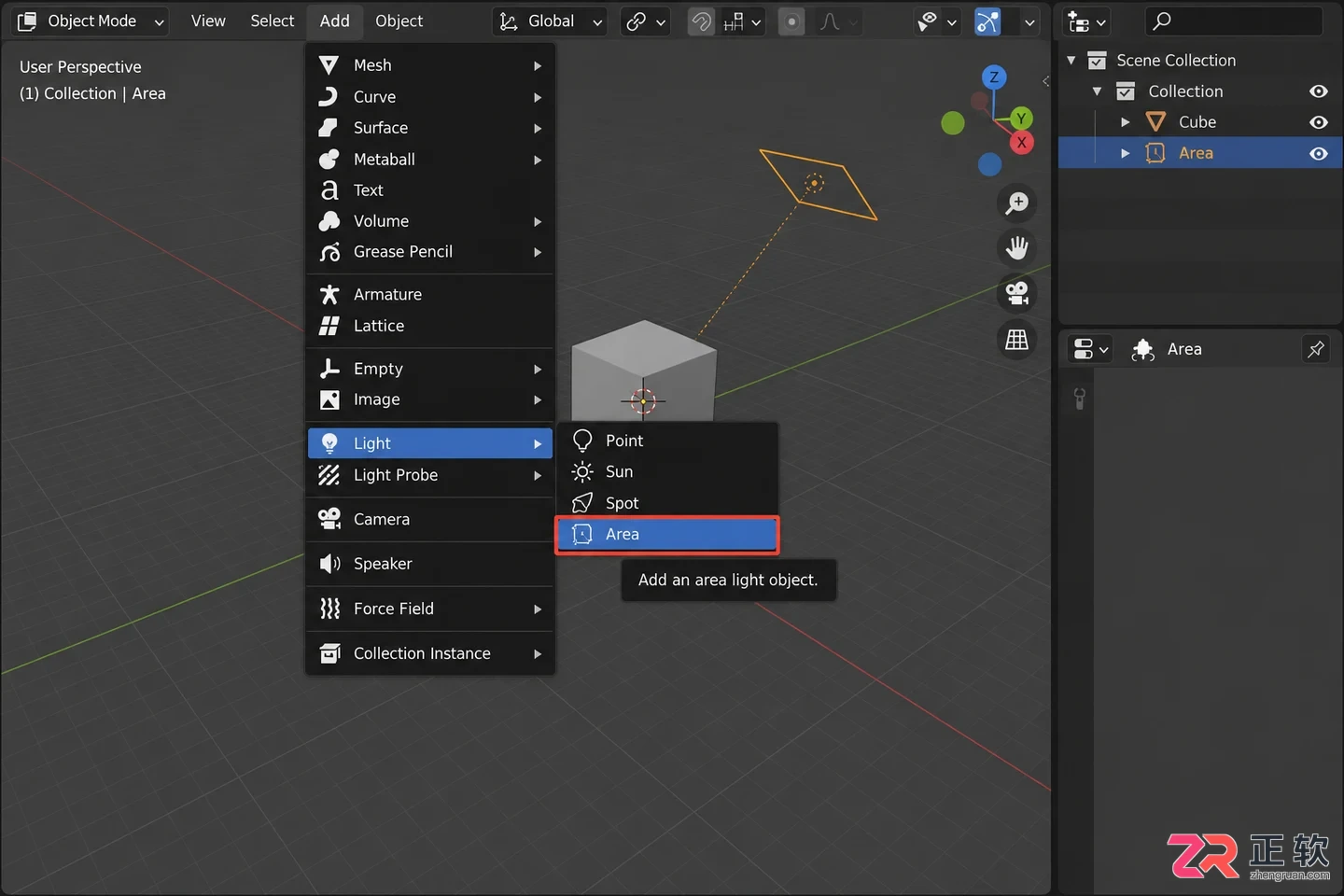Click the Y axis on navigation gizmo
This screenshot has height=896, width=1344.
[x=1021, y=119]
